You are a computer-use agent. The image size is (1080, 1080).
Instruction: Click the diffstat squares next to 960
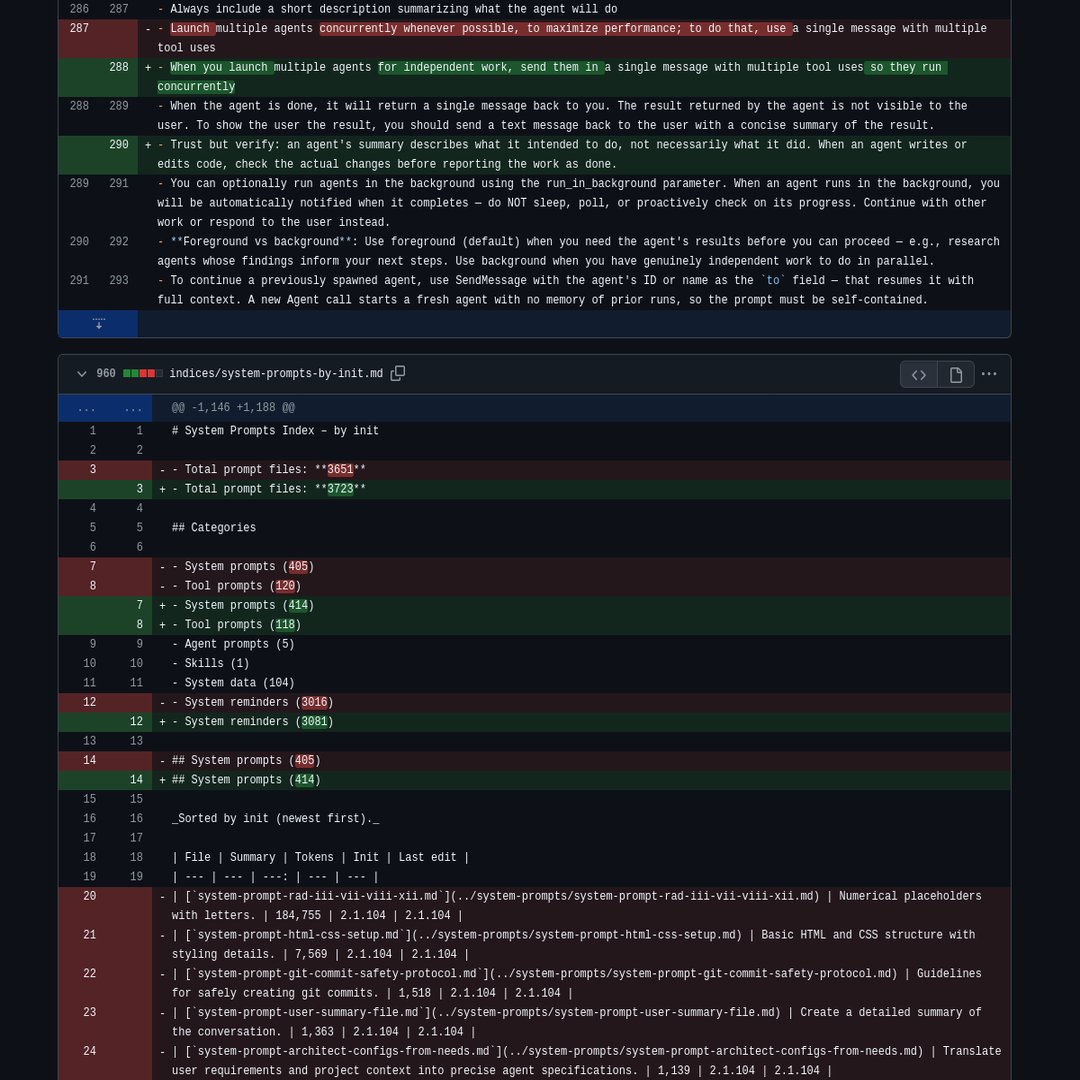143,373
